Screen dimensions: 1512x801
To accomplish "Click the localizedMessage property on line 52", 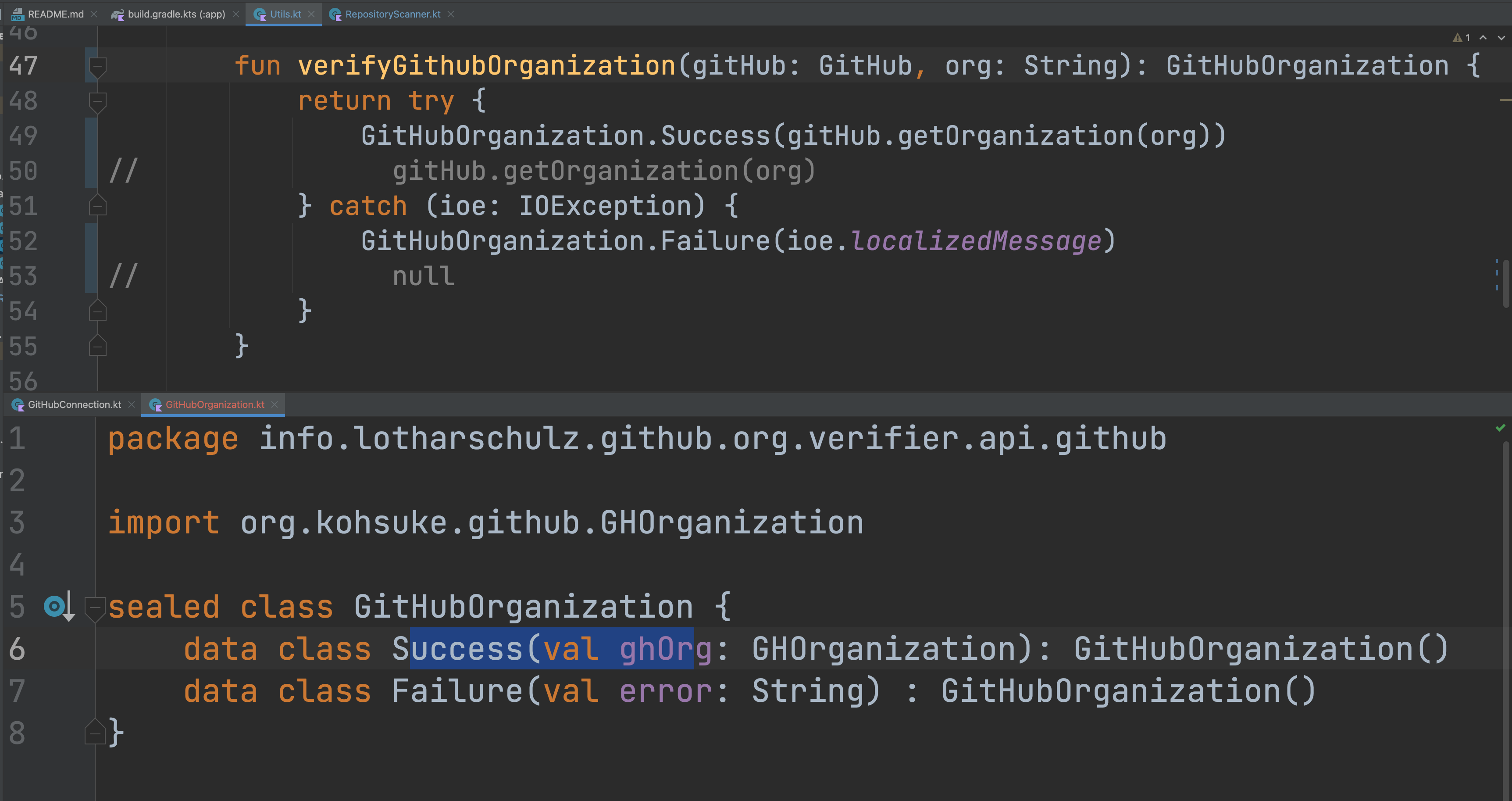I will pyautogui.click(x=976, y=241).
